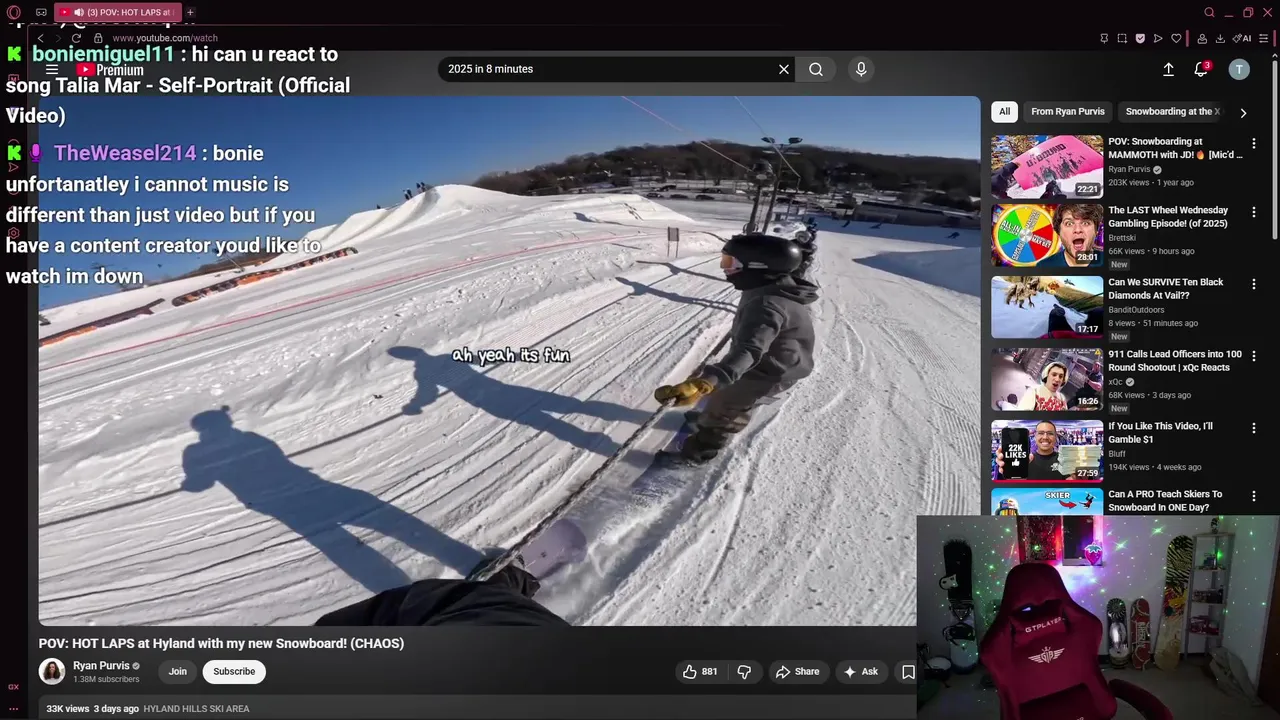The width and height of the screenshot is (1280, 720).
Task: Reload the YouTube page
Action: point(76,38)
